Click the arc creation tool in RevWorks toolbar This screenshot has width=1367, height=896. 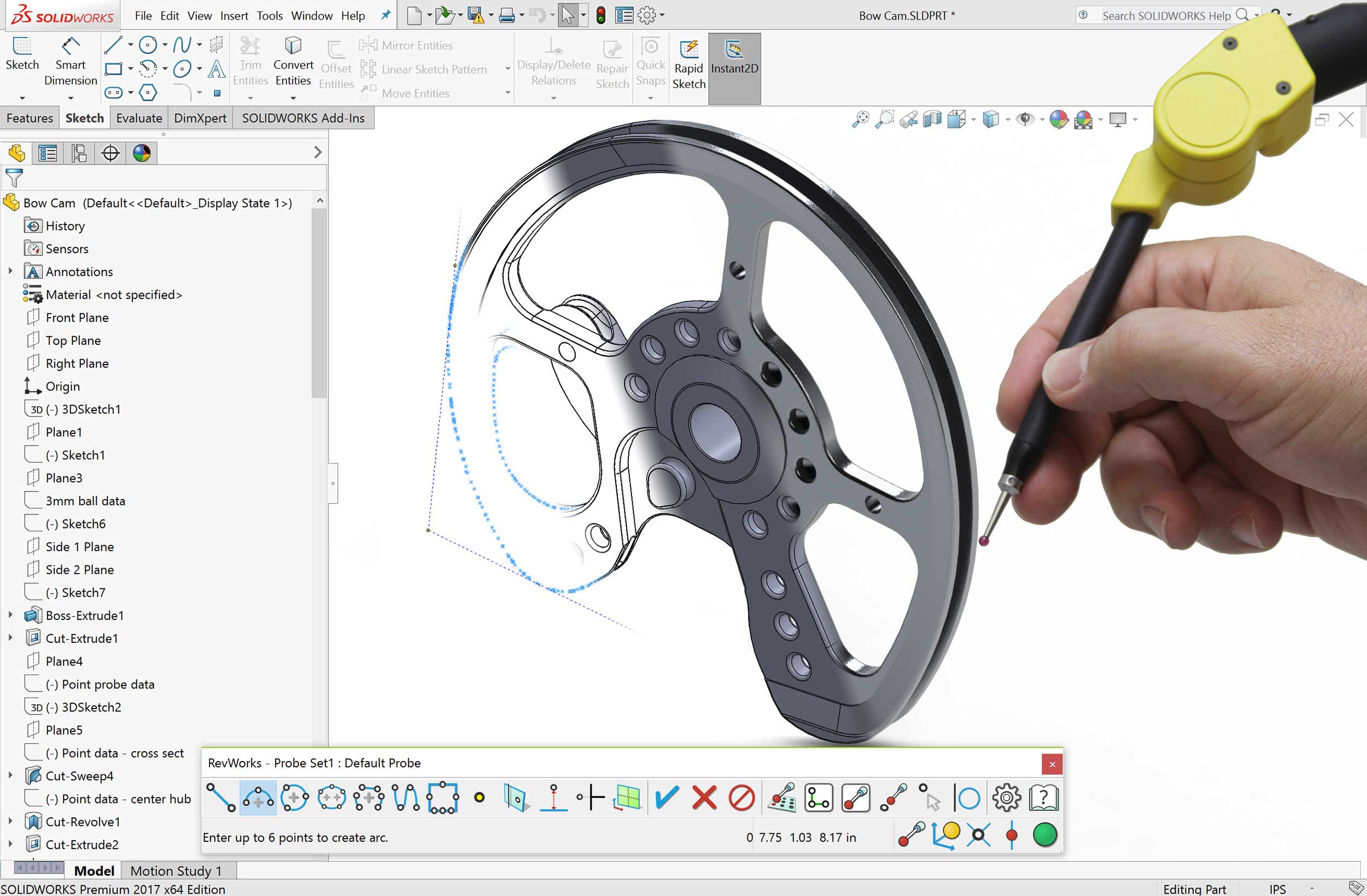259,798
